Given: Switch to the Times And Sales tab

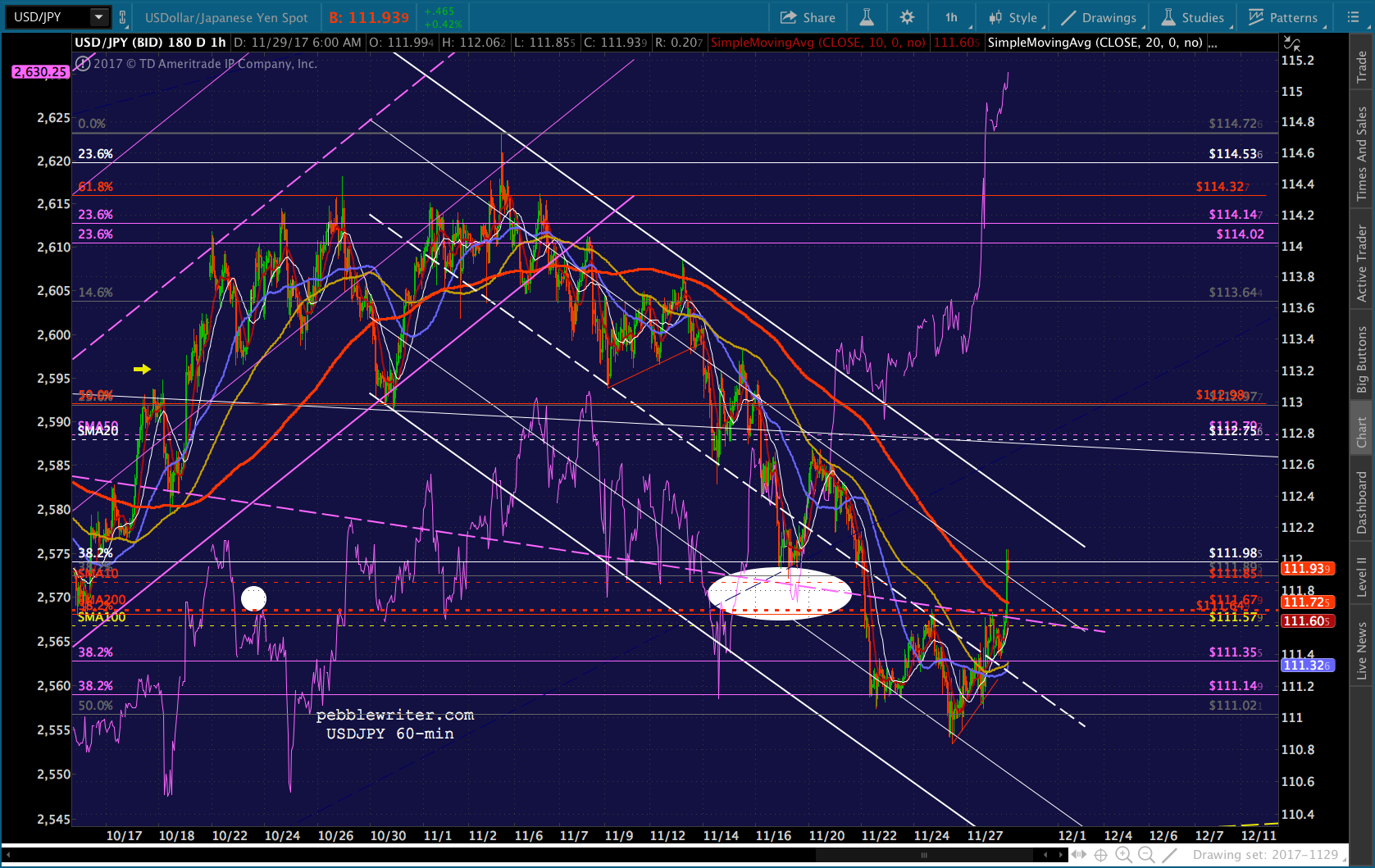Looking at the screenshot, I should tap(1362, 153).
